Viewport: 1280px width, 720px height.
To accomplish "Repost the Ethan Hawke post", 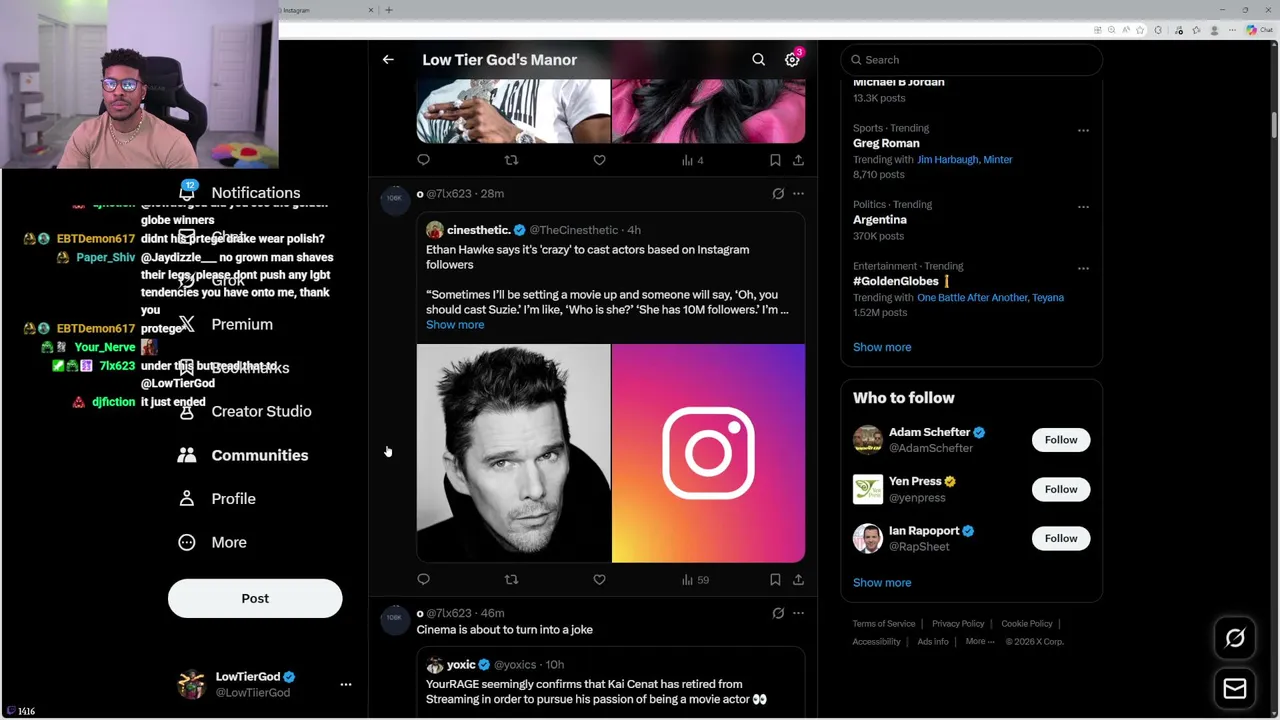I will point(511,579).
